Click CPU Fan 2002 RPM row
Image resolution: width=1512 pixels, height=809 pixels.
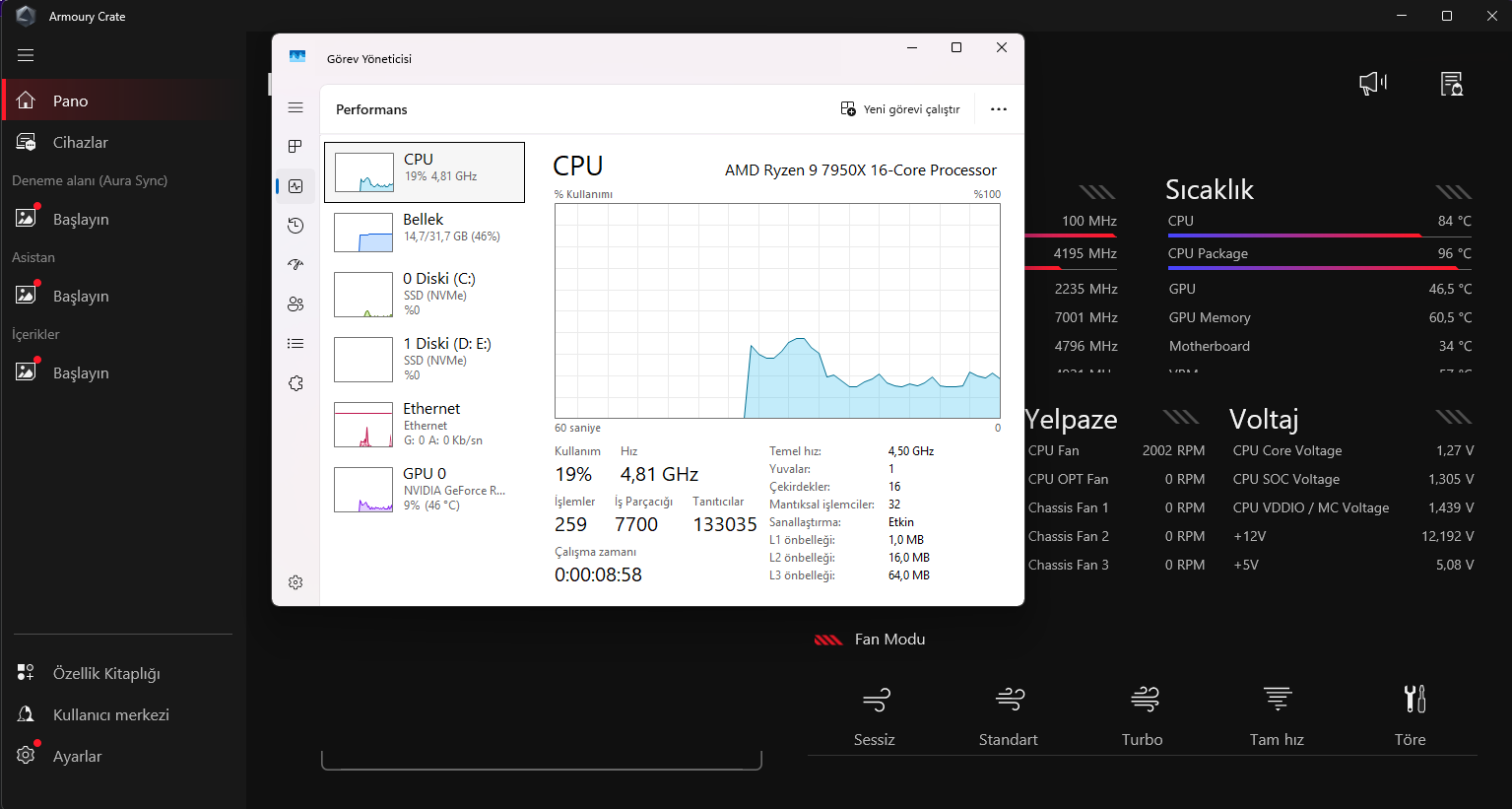(x=1117, y=450)
